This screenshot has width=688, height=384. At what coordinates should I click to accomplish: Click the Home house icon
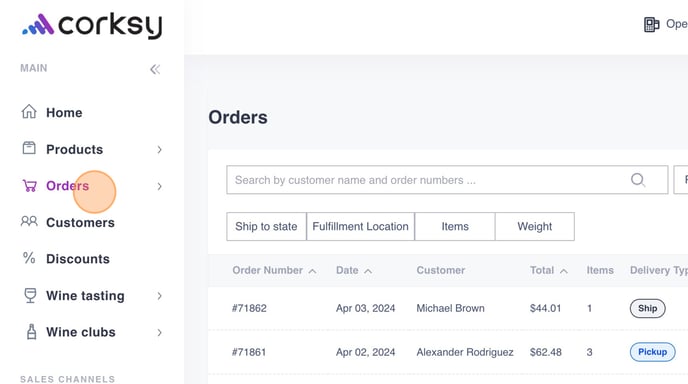(x=29, y=111)
